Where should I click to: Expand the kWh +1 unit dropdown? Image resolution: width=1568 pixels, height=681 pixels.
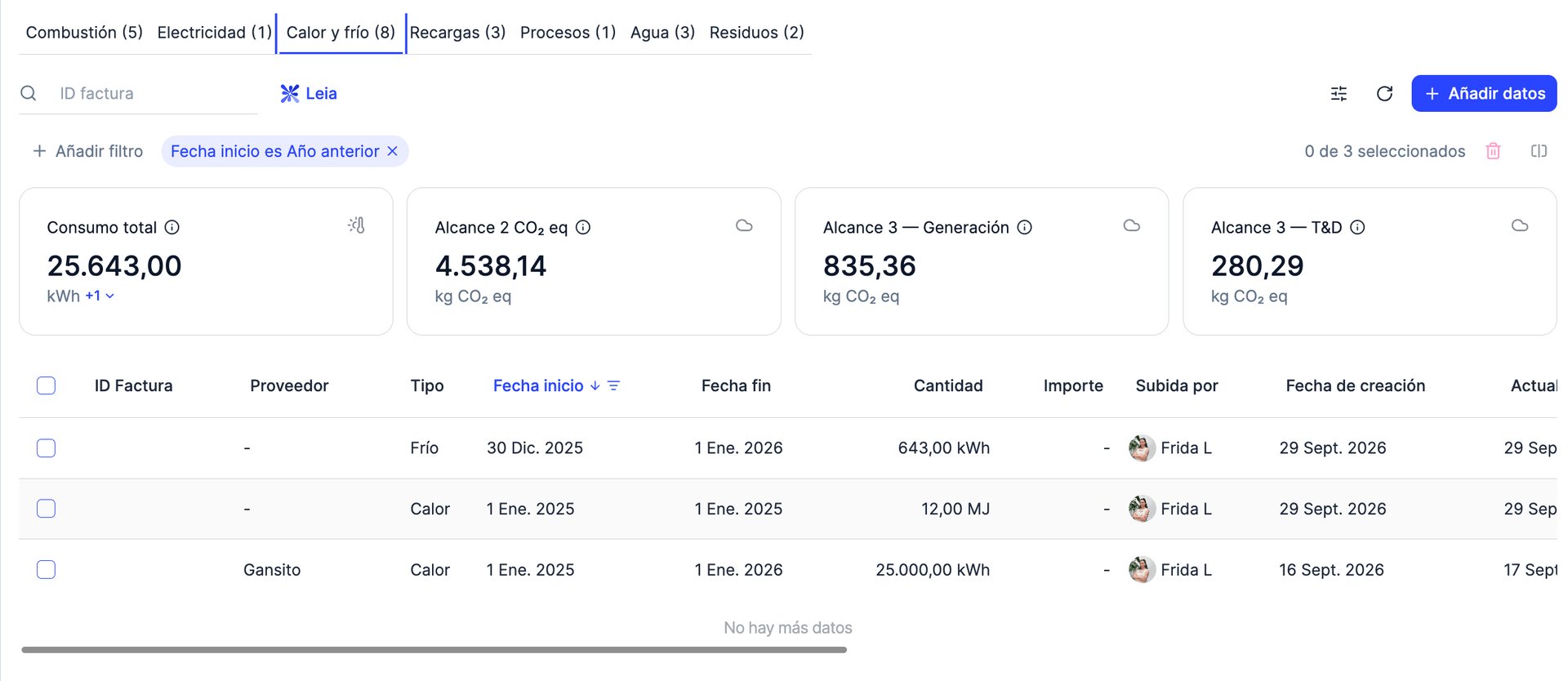click(x=100, y=296)
